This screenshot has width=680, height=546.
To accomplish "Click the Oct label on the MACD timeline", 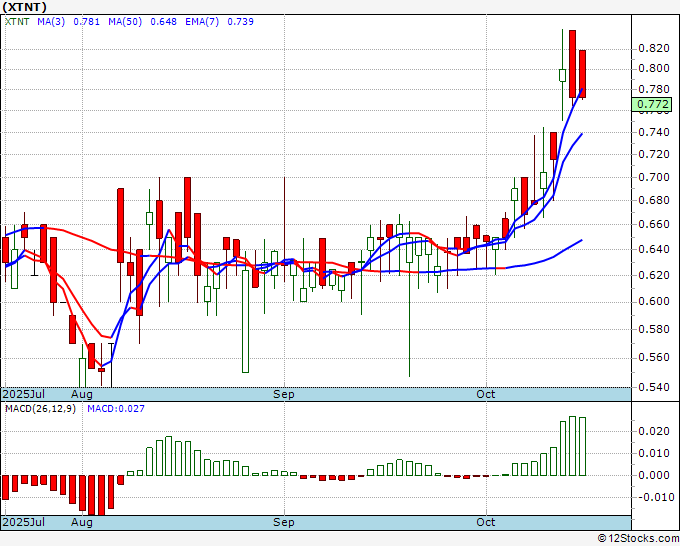I will pyautogui.click(x=486, y=522).
